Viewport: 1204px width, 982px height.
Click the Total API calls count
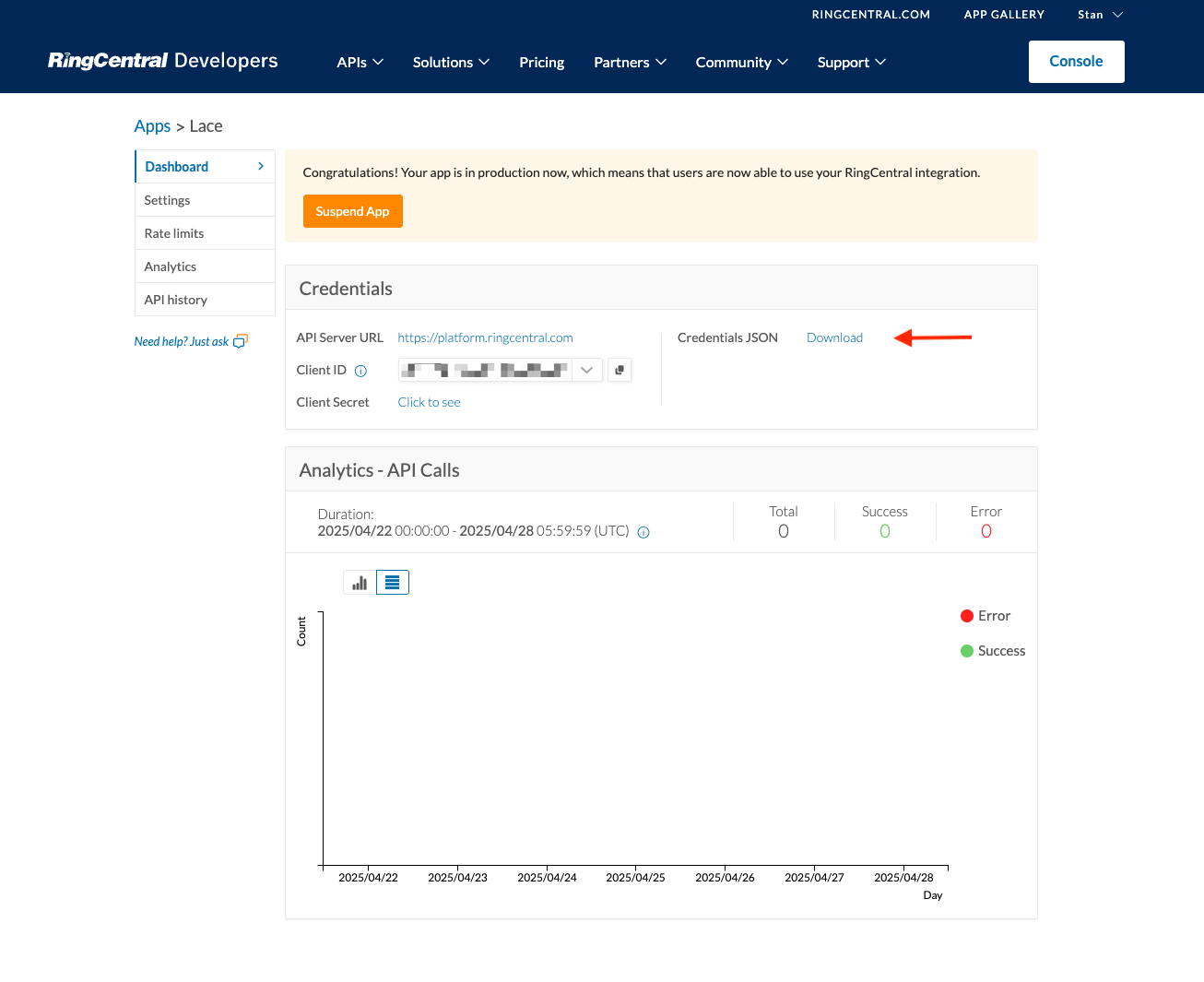[x=784, y=531]
